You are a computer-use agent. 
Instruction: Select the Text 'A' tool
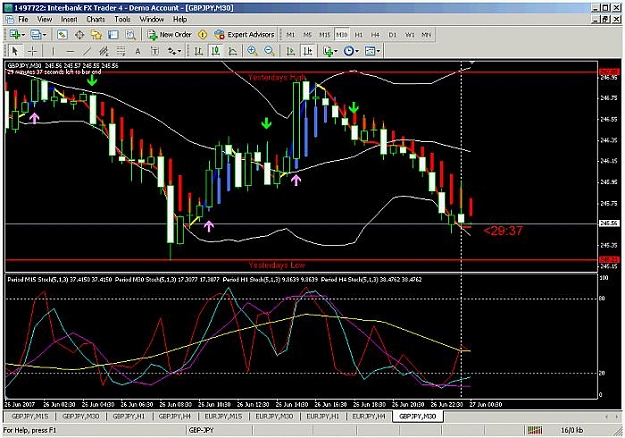(x=138, y=51)
